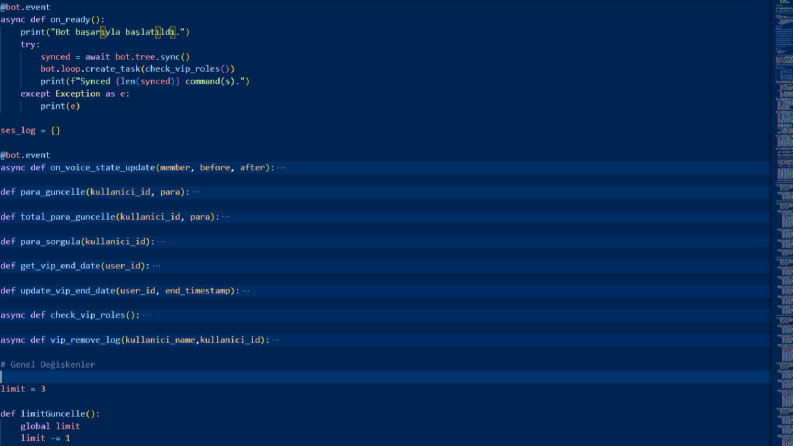
Task: Click the 'end_timestamp' parameter
Action: coord(197,291)
